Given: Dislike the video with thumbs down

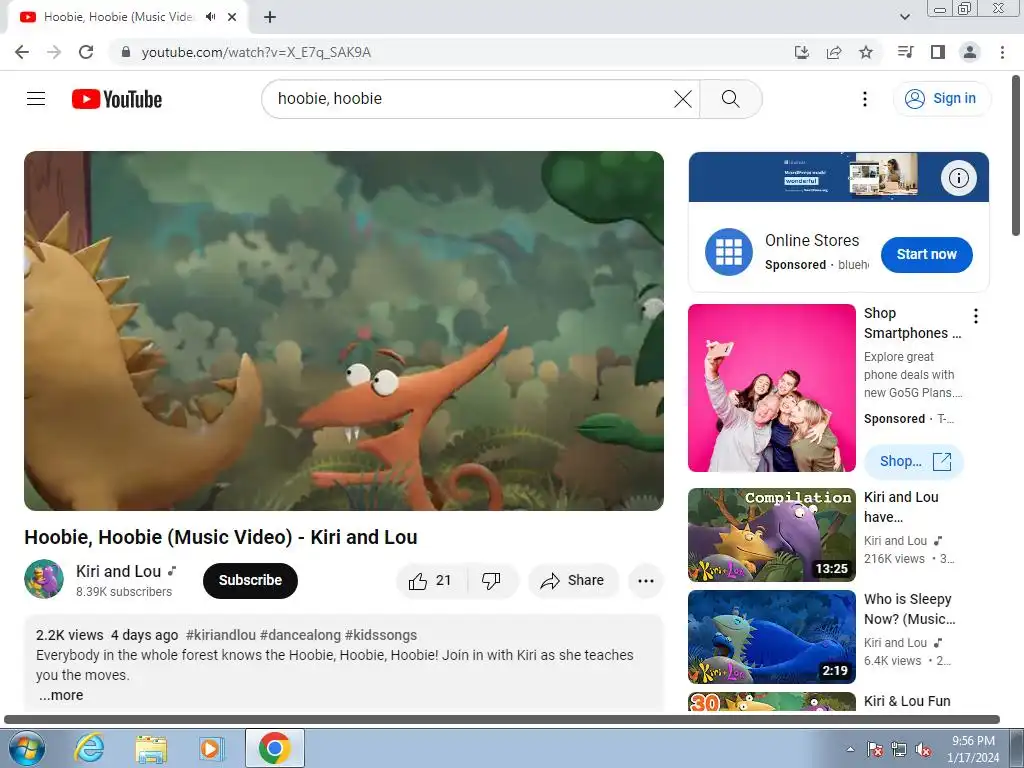Looking at the screenshot, I should [x=491, y=581].
